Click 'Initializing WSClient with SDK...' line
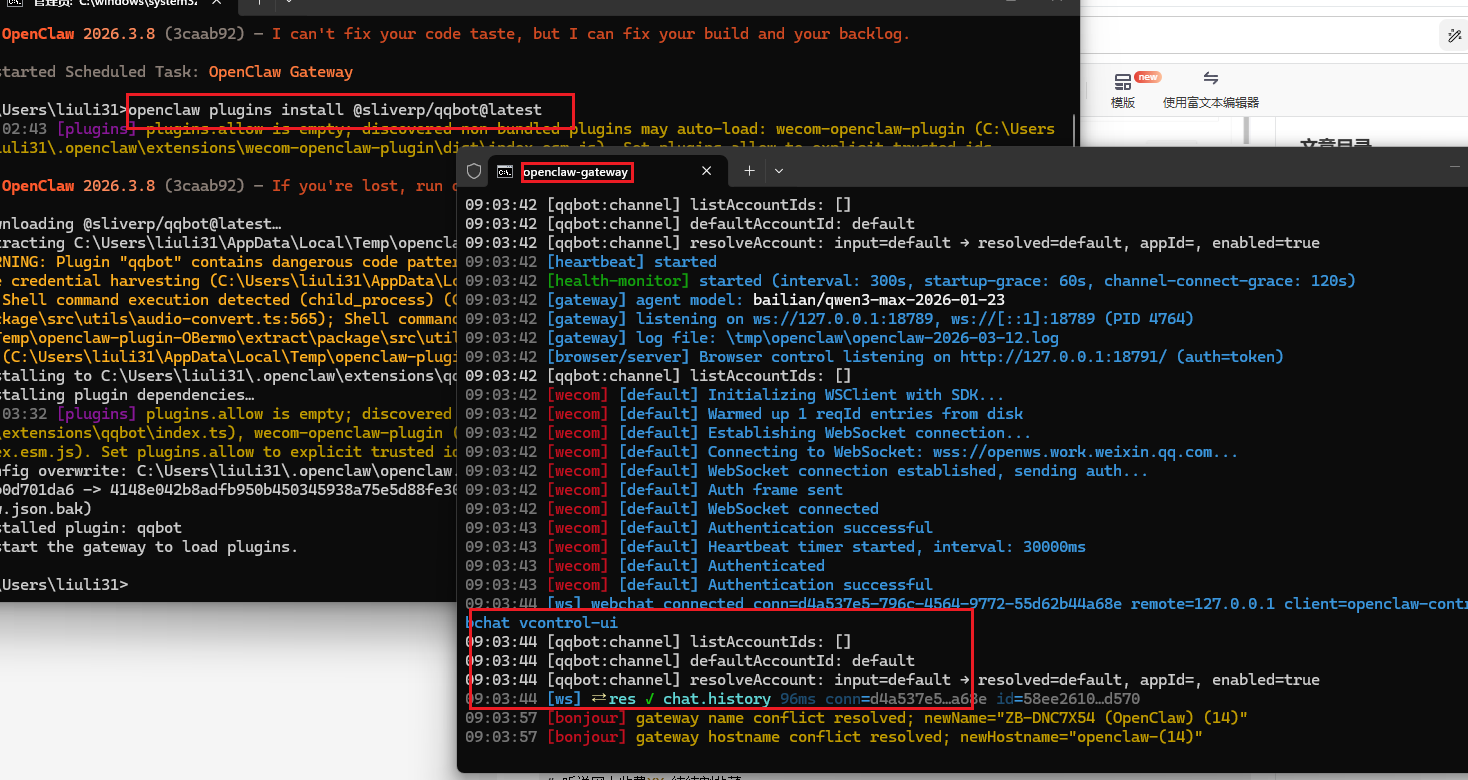The height and width of the screenshot is (780, 1468). (x=734, y=395)
